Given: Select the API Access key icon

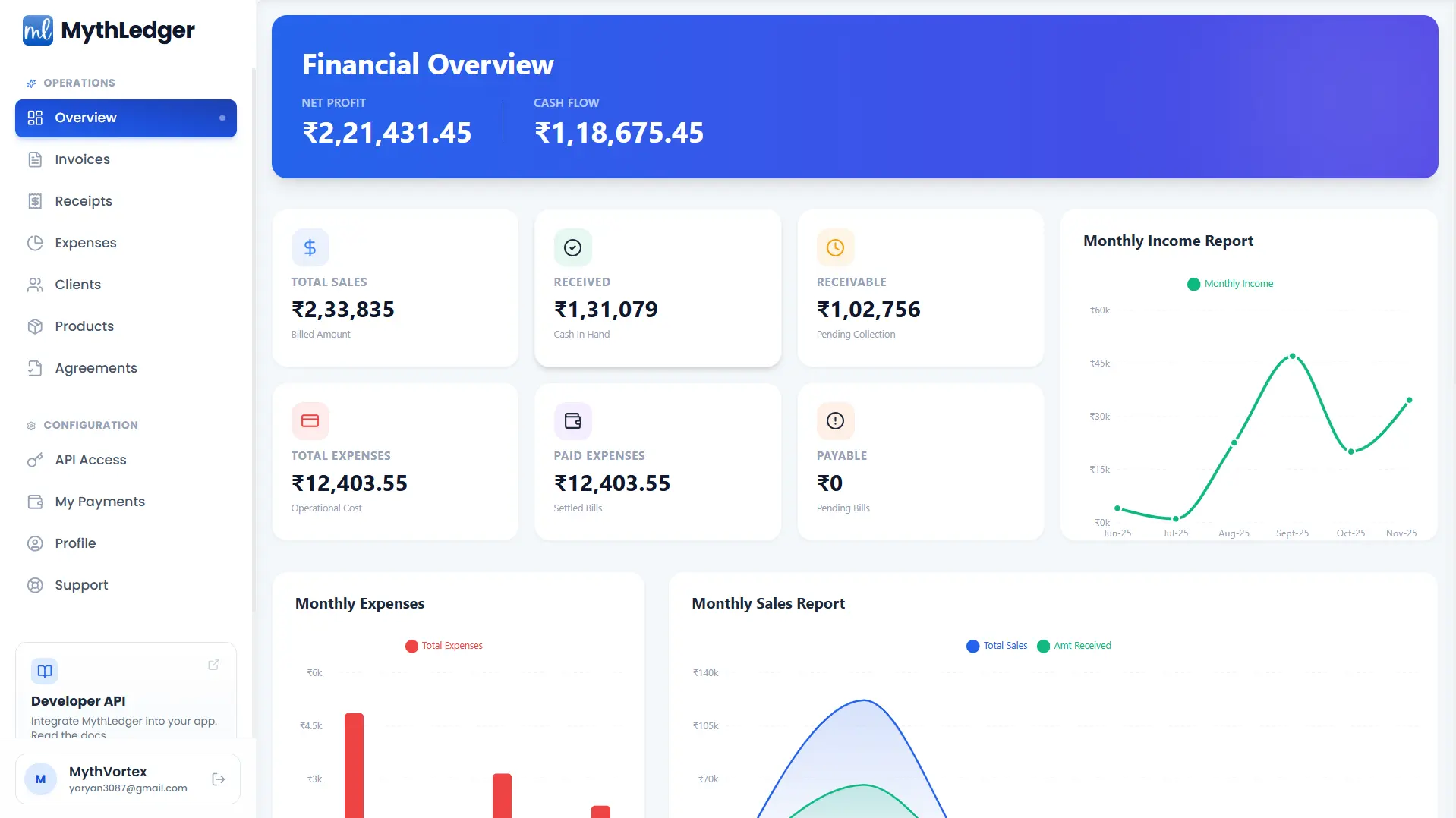Looking at the screenshot, I should pos(36,460).
